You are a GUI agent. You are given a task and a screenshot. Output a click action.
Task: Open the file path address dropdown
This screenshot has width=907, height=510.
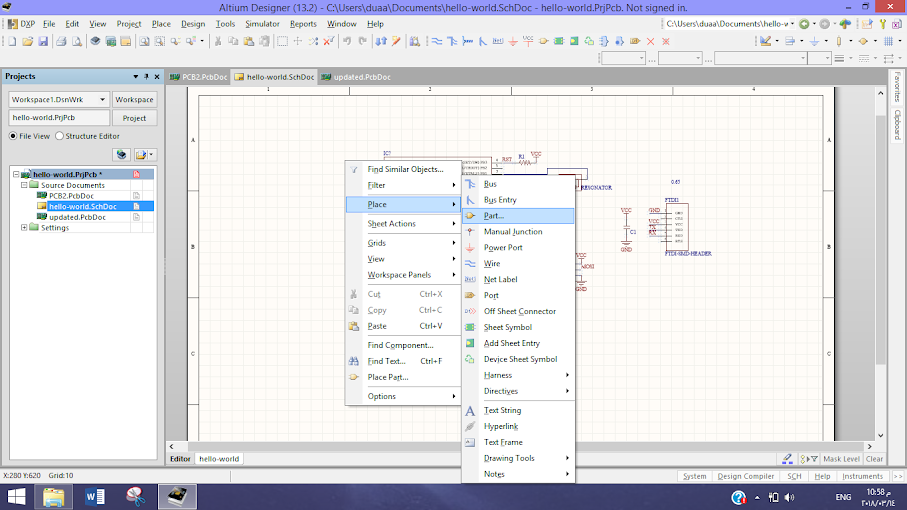pyautogui.click(x=792, y=24)
